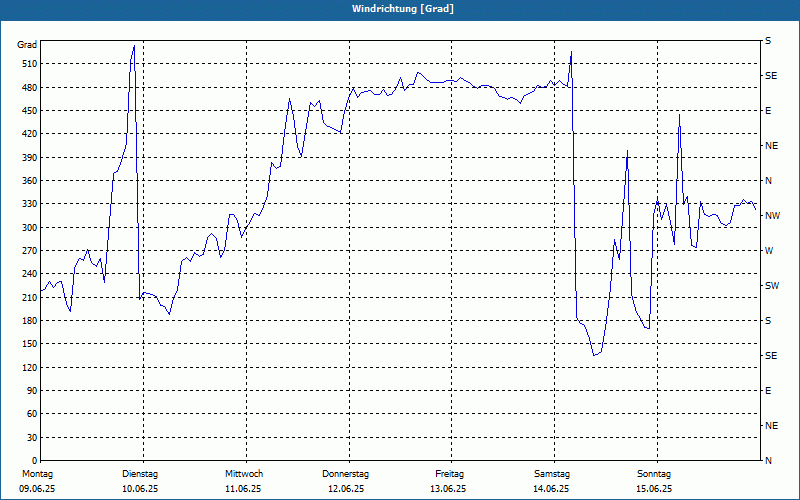The width and height of the screenshot is (800, 500).
Task: Select the 60 y-axis tick label
Action: tap(32, 414)
